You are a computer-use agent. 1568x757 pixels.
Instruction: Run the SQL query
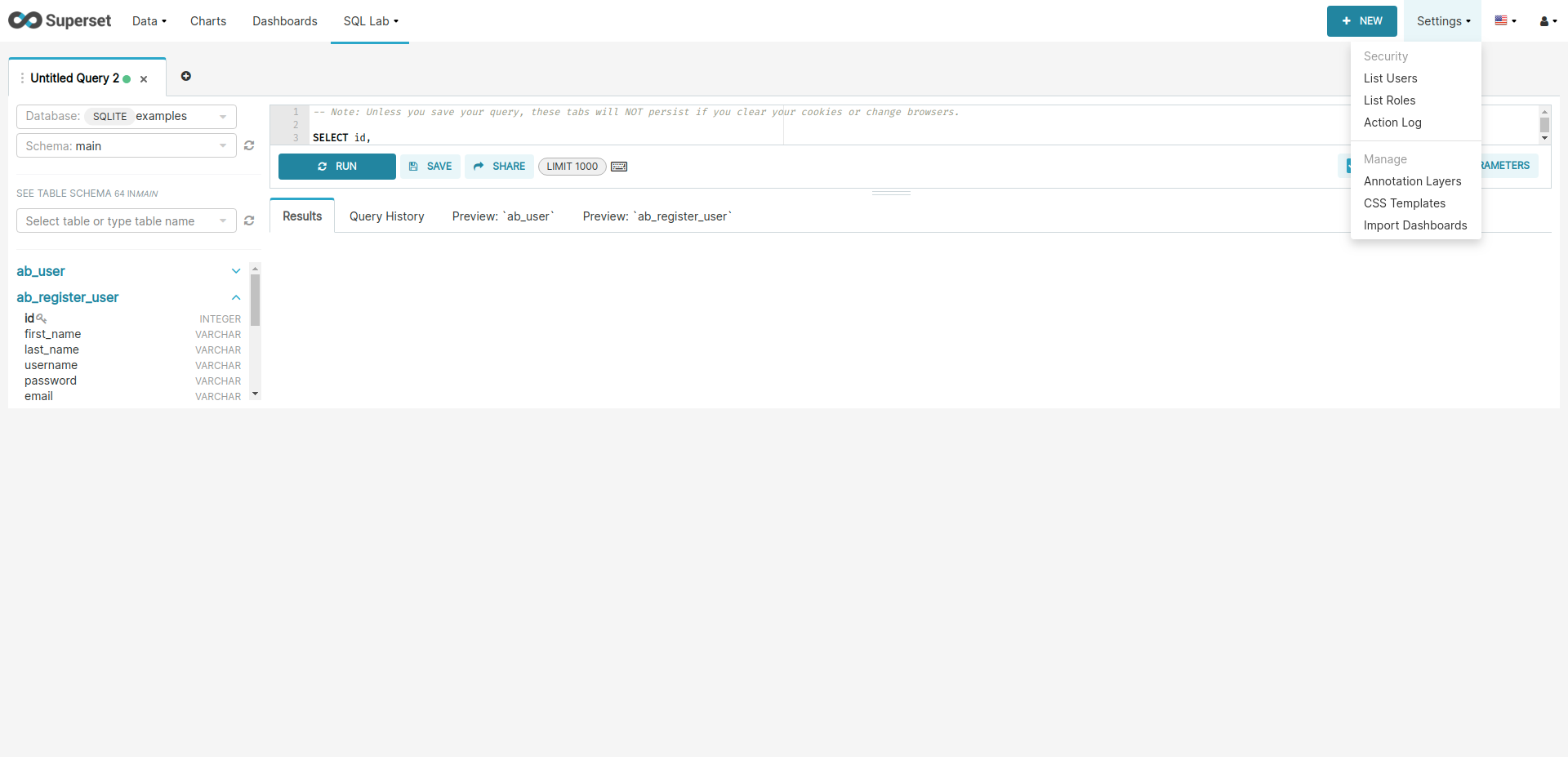coord(336,166)
